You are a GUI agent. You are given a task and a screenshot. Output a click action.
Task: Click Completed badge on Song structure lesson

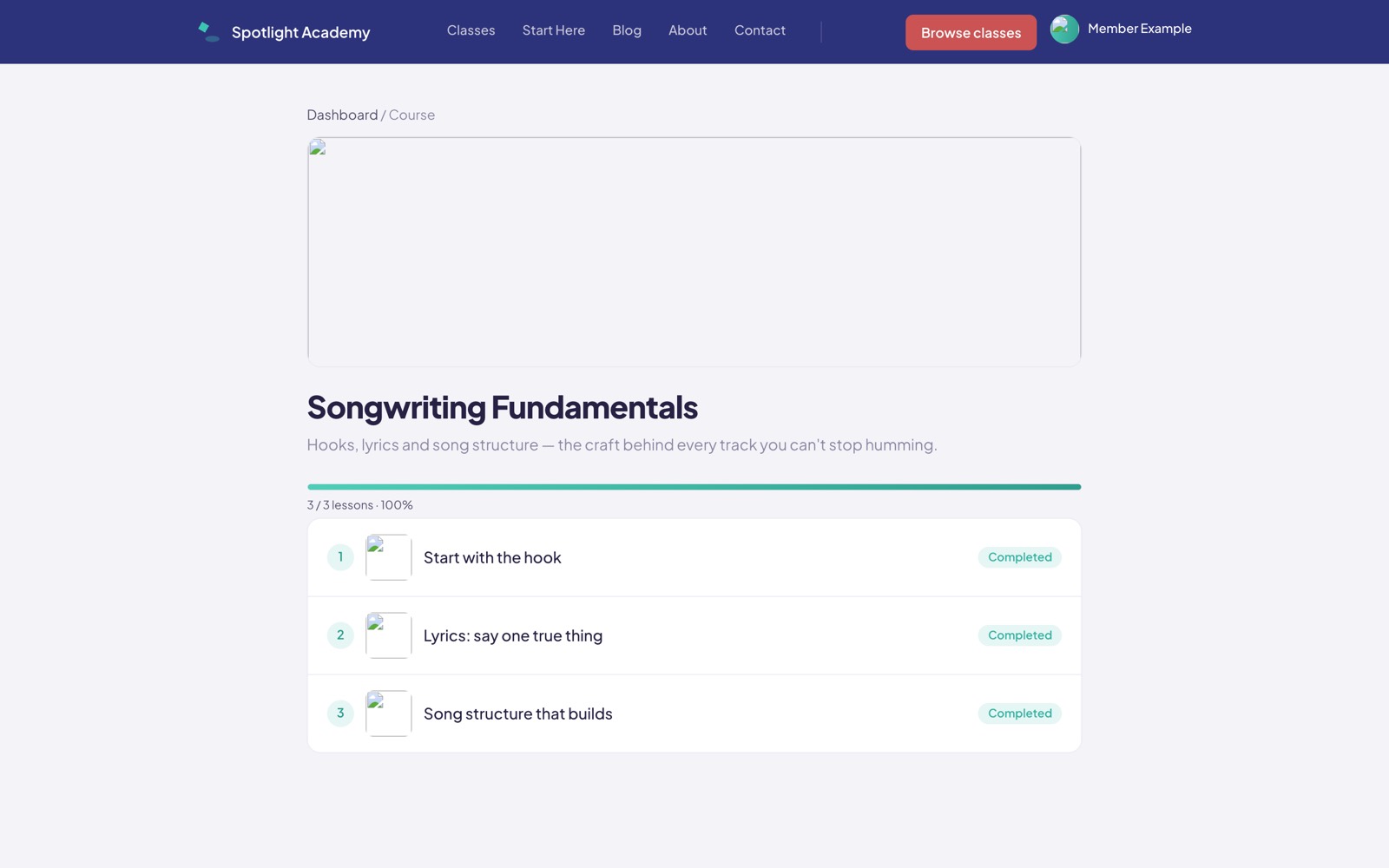pyautogui.click(x=1019, y=713)
